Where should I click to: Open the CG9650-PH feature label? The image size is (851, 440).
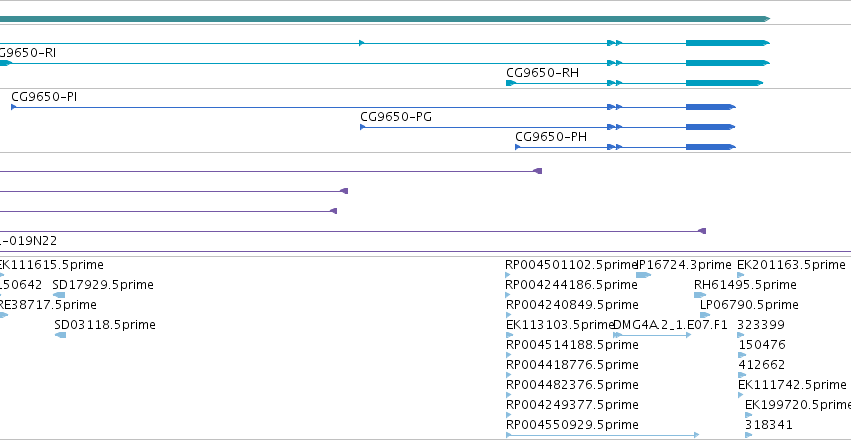point(551,137)
